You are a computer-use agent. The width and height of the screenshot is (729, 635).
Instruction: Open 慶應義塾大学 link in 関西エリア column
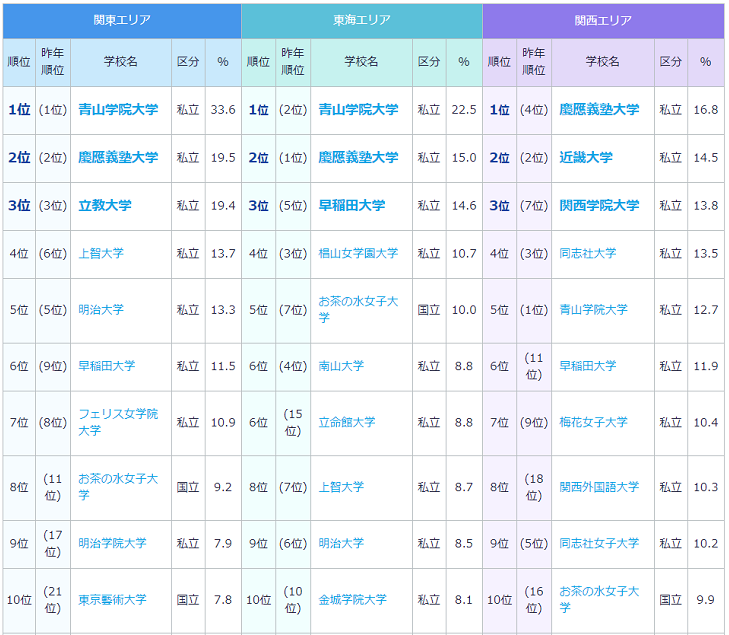pos(599,110)
